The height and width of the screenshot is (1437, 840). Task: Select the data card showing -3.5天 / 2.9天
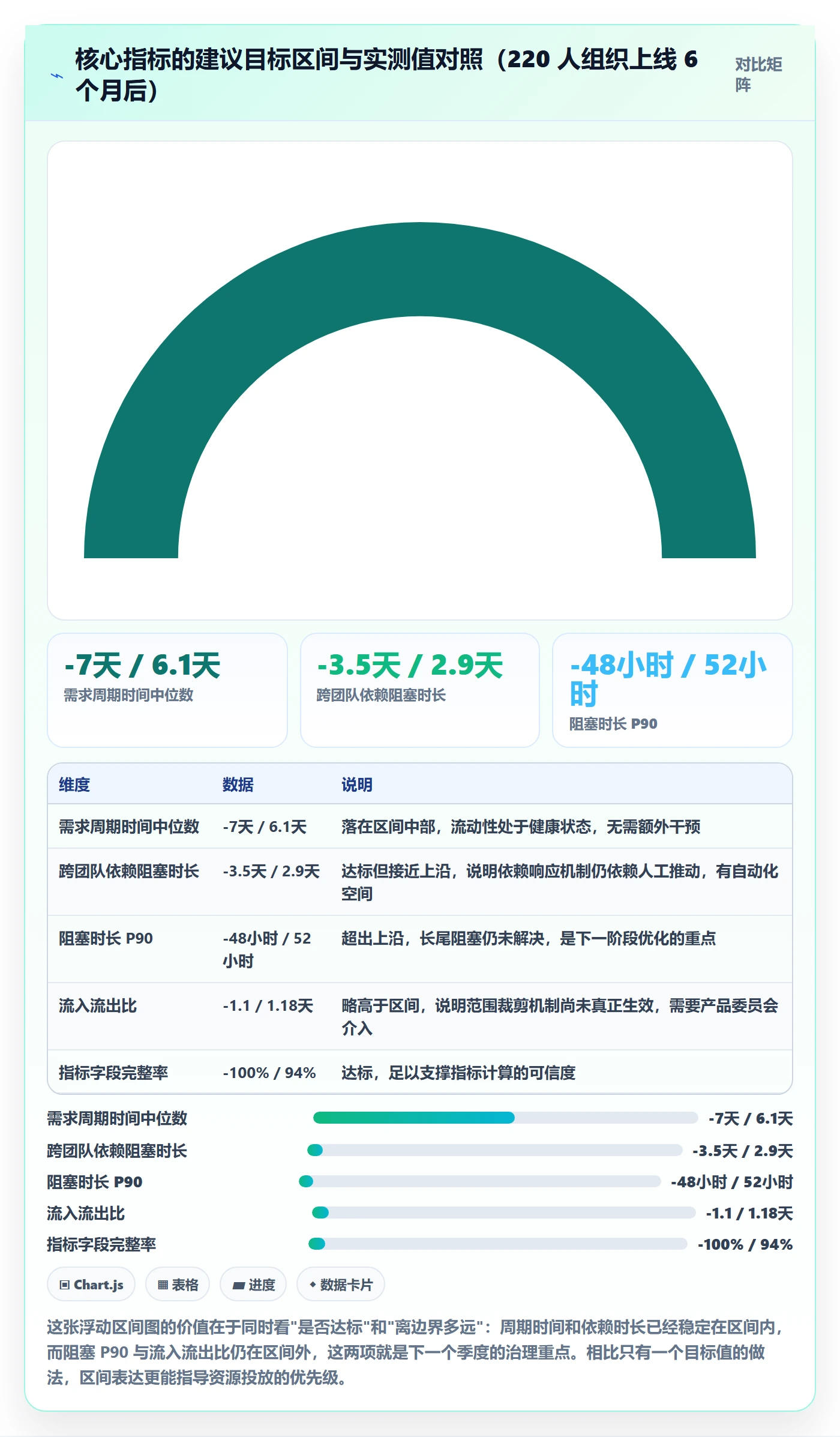420,690
